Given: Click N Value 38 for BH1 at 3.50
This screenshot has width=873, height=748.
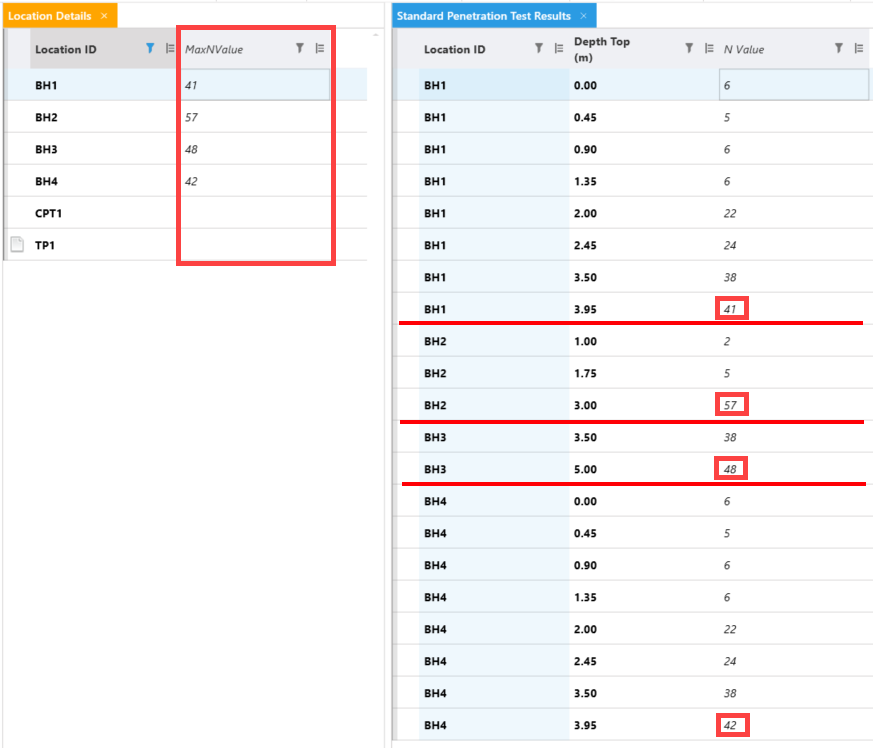Looking at the screenshot, I should [x=793, y=277].
